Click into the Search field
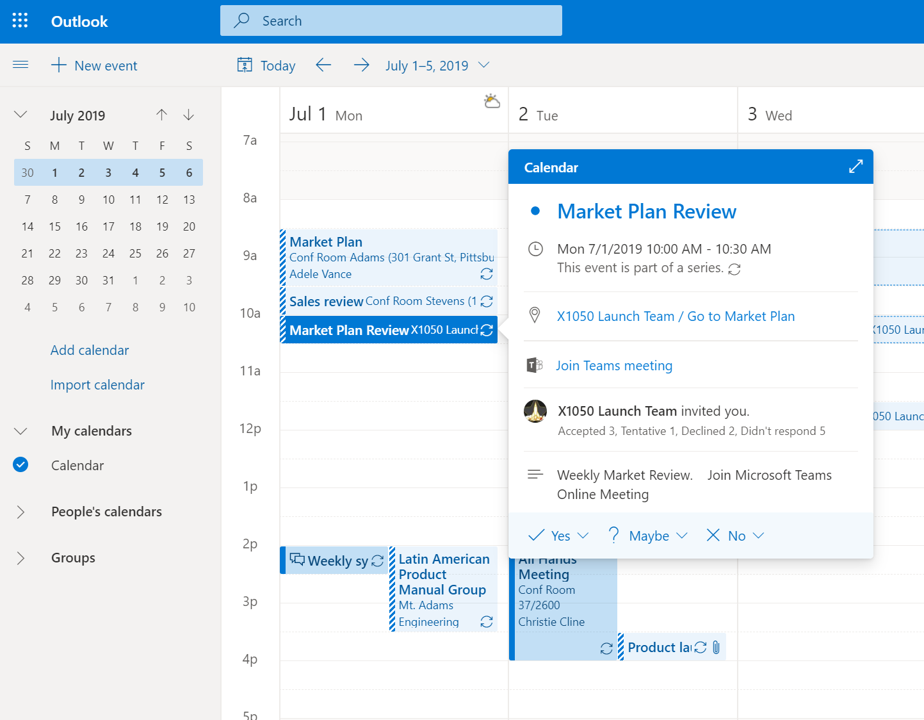924x720 pixels. tap(391, 21)
